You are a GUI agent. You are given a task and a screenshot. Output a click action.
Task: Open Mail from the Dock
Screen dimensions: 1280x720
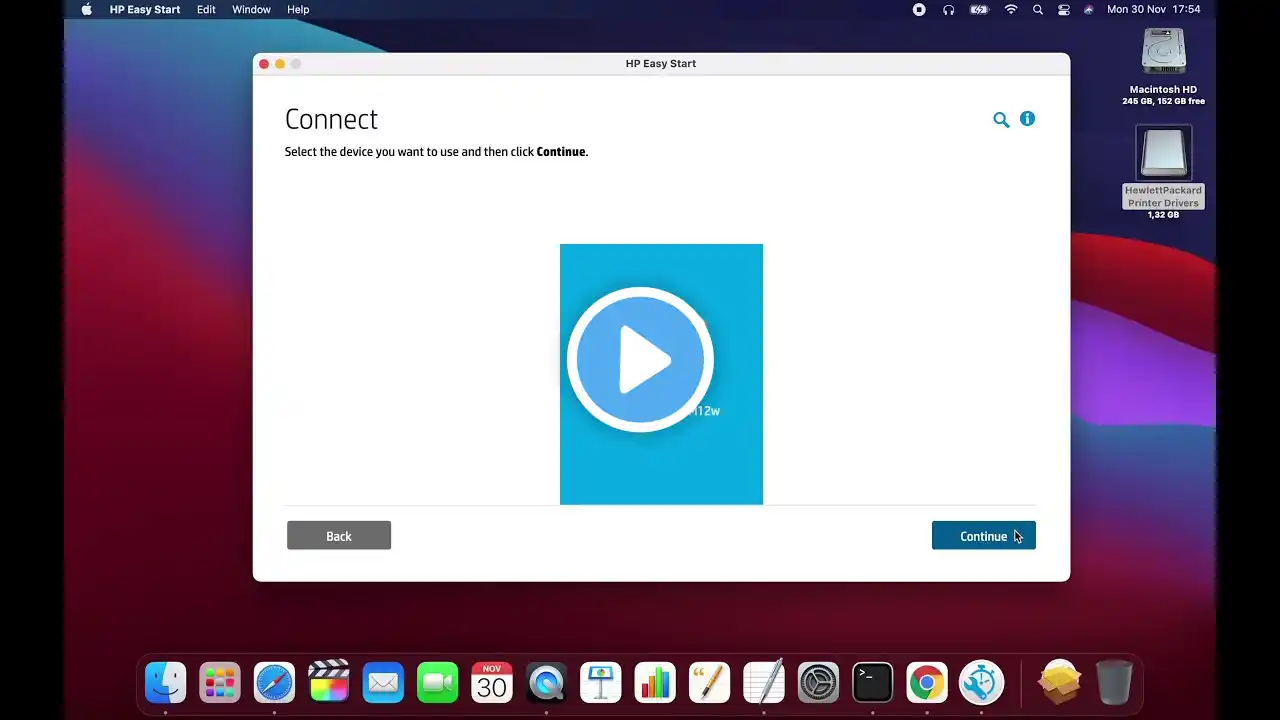click(x=383, y=683)
